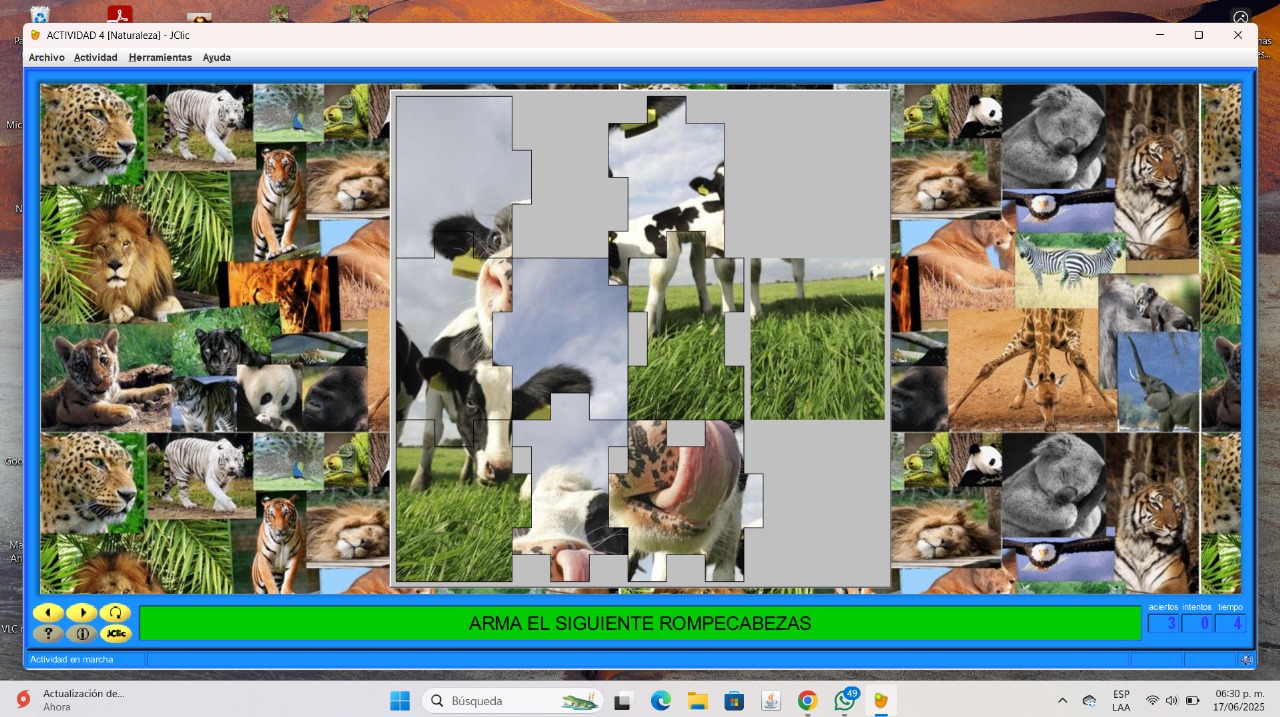Open Google Chrome from the taskbar
Viewport: 1280px width, 717px height.
(807, 701)
